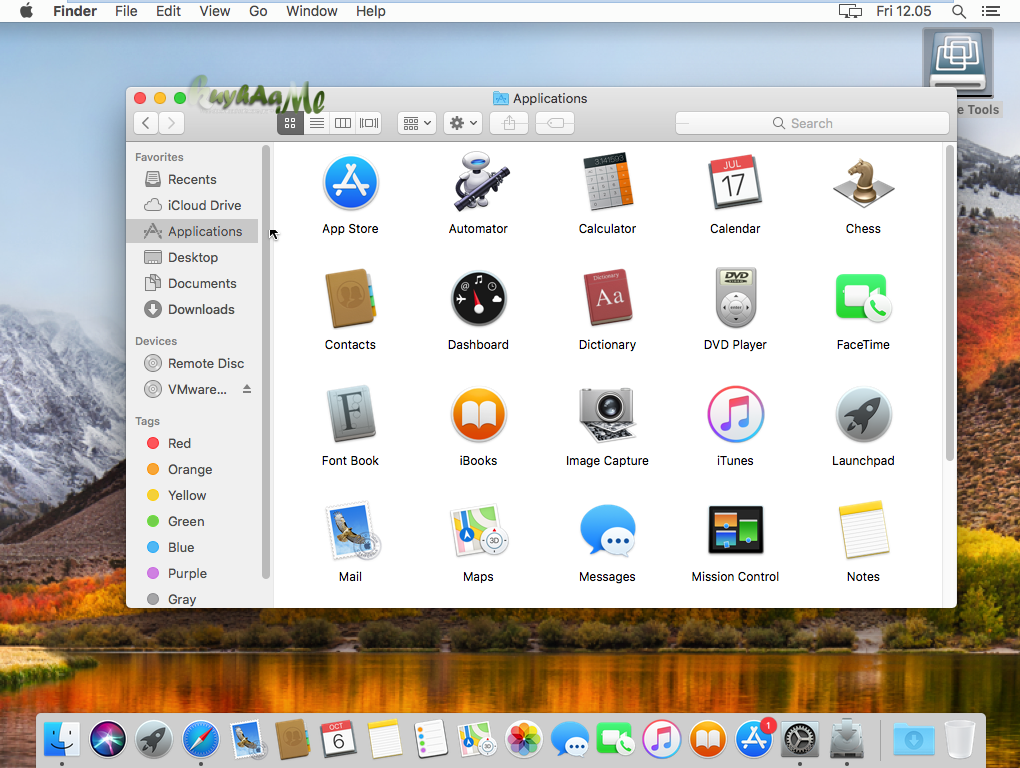Open the Dictionary app icon
The image size is (1020, 768).
[607, 298]
